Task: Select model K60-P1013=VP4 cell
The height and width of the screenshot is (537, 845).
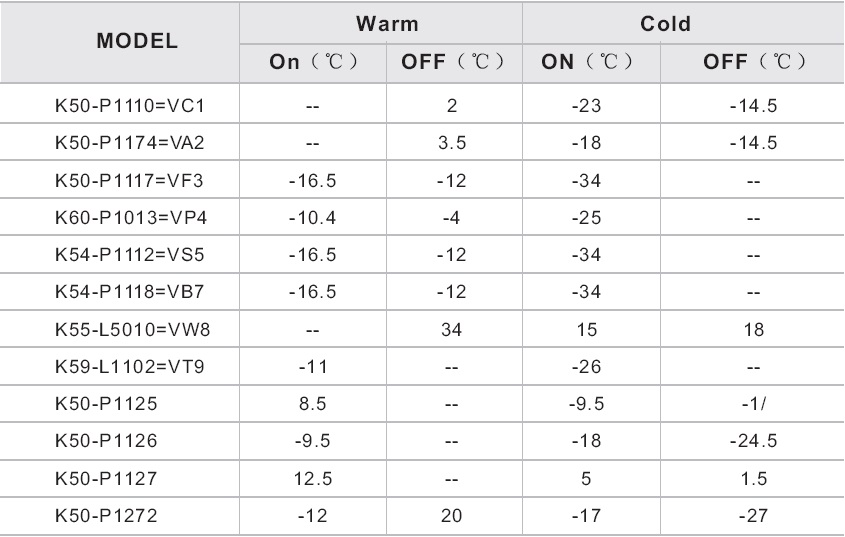Action: click(x=131, y=218)
